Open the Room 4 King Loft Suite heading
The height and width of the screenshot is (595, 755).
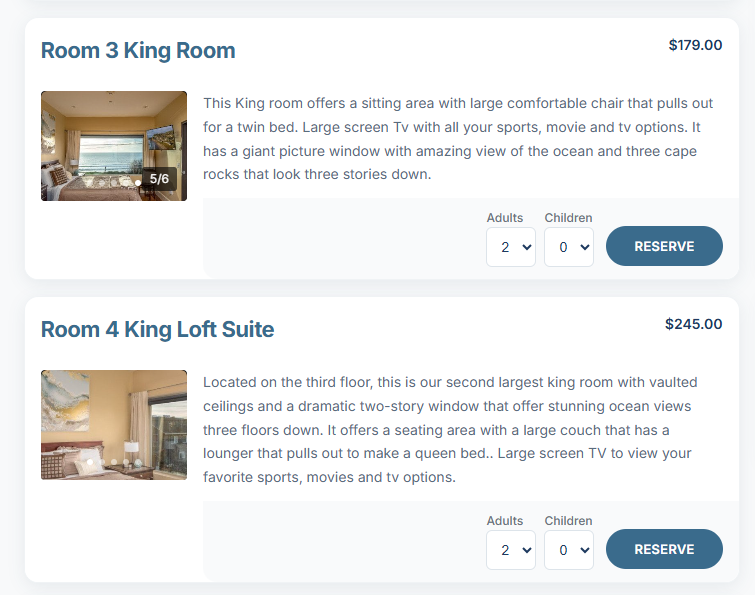[157, 329]
